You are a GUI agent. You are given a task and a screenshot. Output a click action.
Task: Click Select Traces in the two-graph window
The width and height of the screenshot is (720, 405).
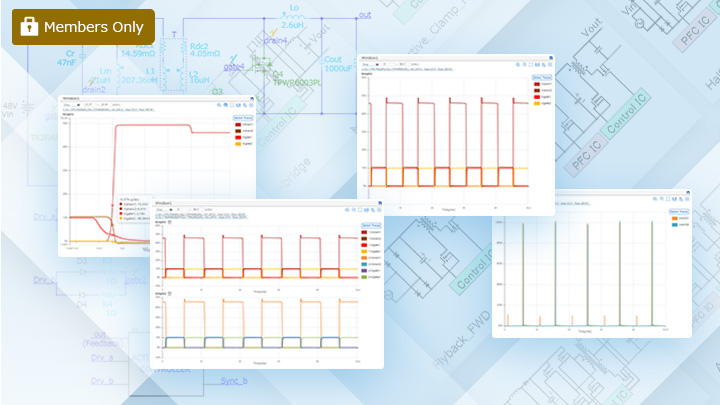point(371,225)
